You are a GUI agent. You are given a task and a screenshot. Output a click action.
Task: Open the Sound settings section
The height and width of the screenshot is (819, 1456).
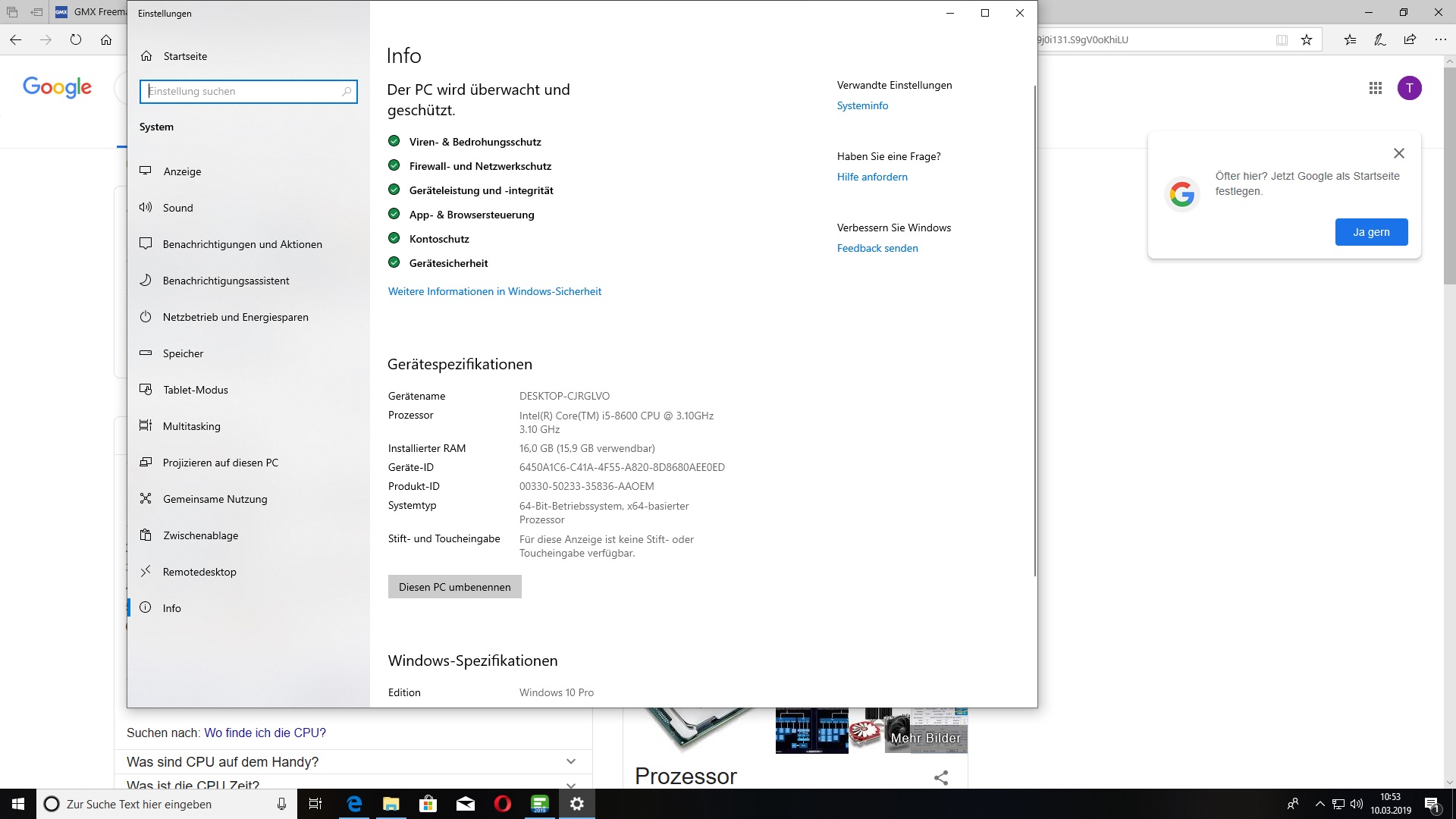tap(177, 208)
